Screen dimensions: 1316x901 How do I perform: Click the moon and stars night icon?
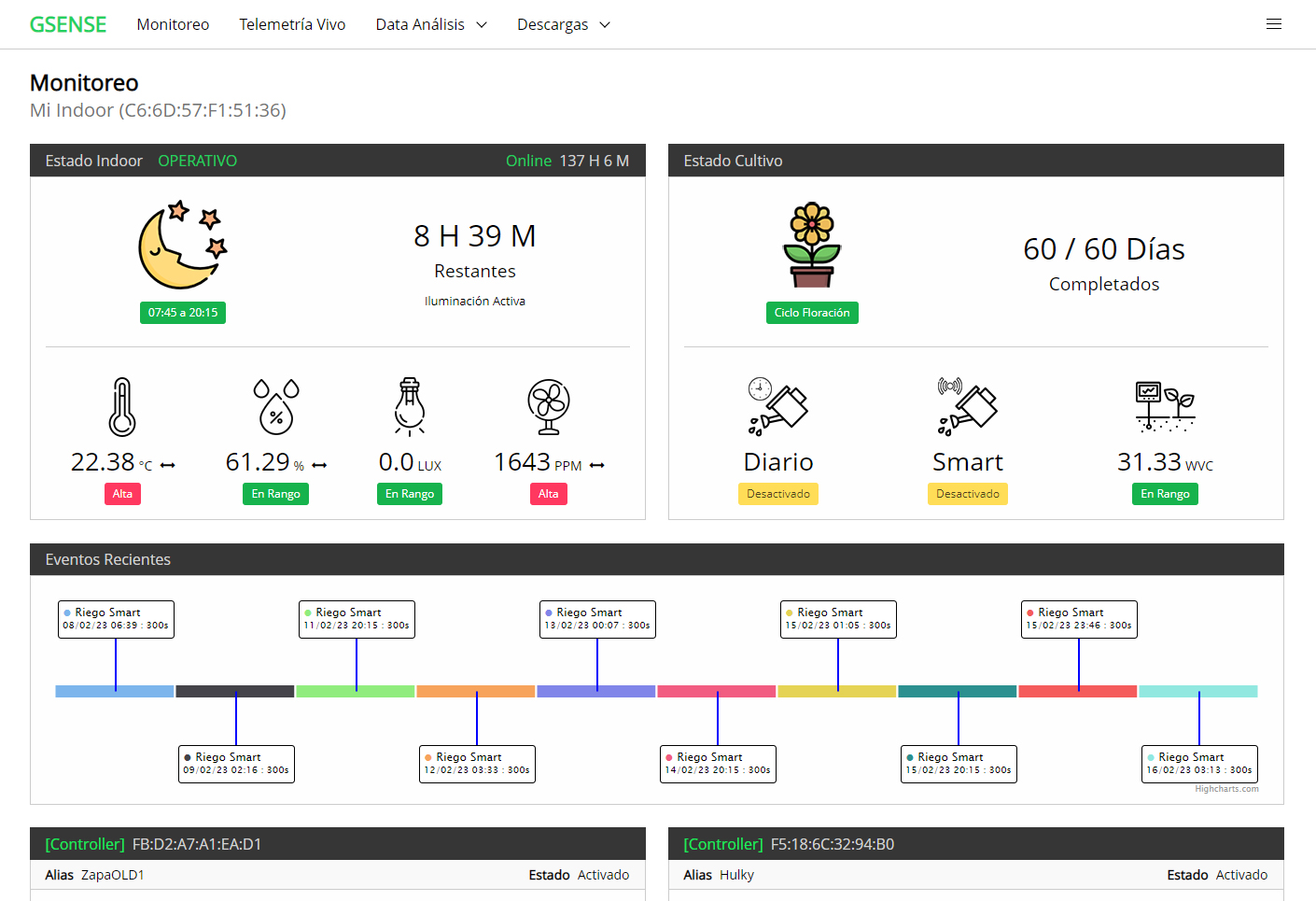coord(183,245)
